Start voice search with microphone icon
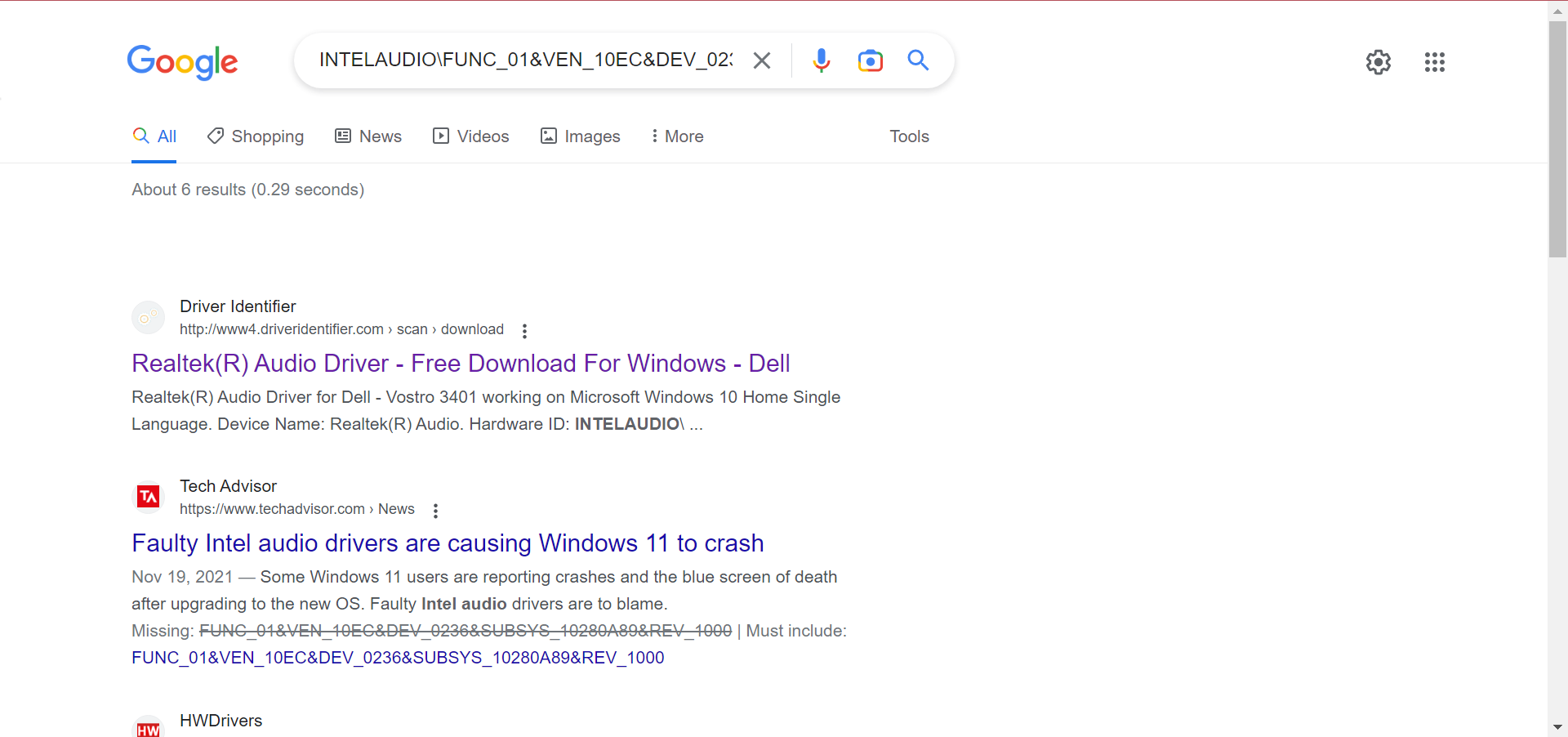Viewport: 1568px width, 737px height. pos(822,60)
